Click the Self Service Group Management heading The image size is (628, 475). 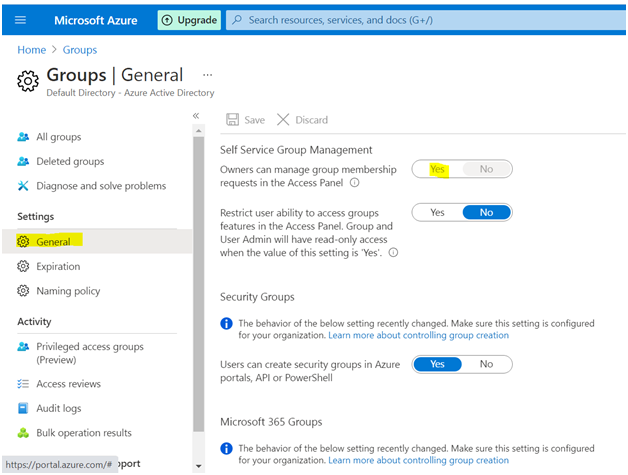[x=296, y=150]
